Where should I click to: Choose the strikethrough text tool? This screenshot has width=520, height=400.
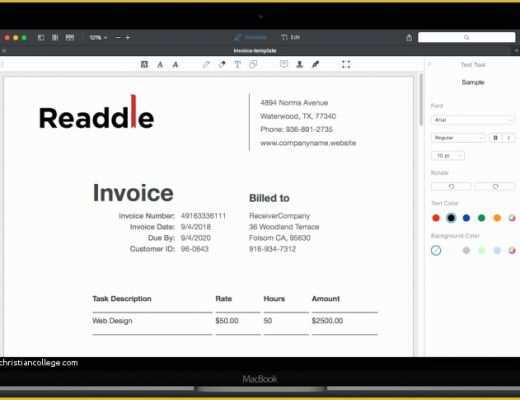175,64
